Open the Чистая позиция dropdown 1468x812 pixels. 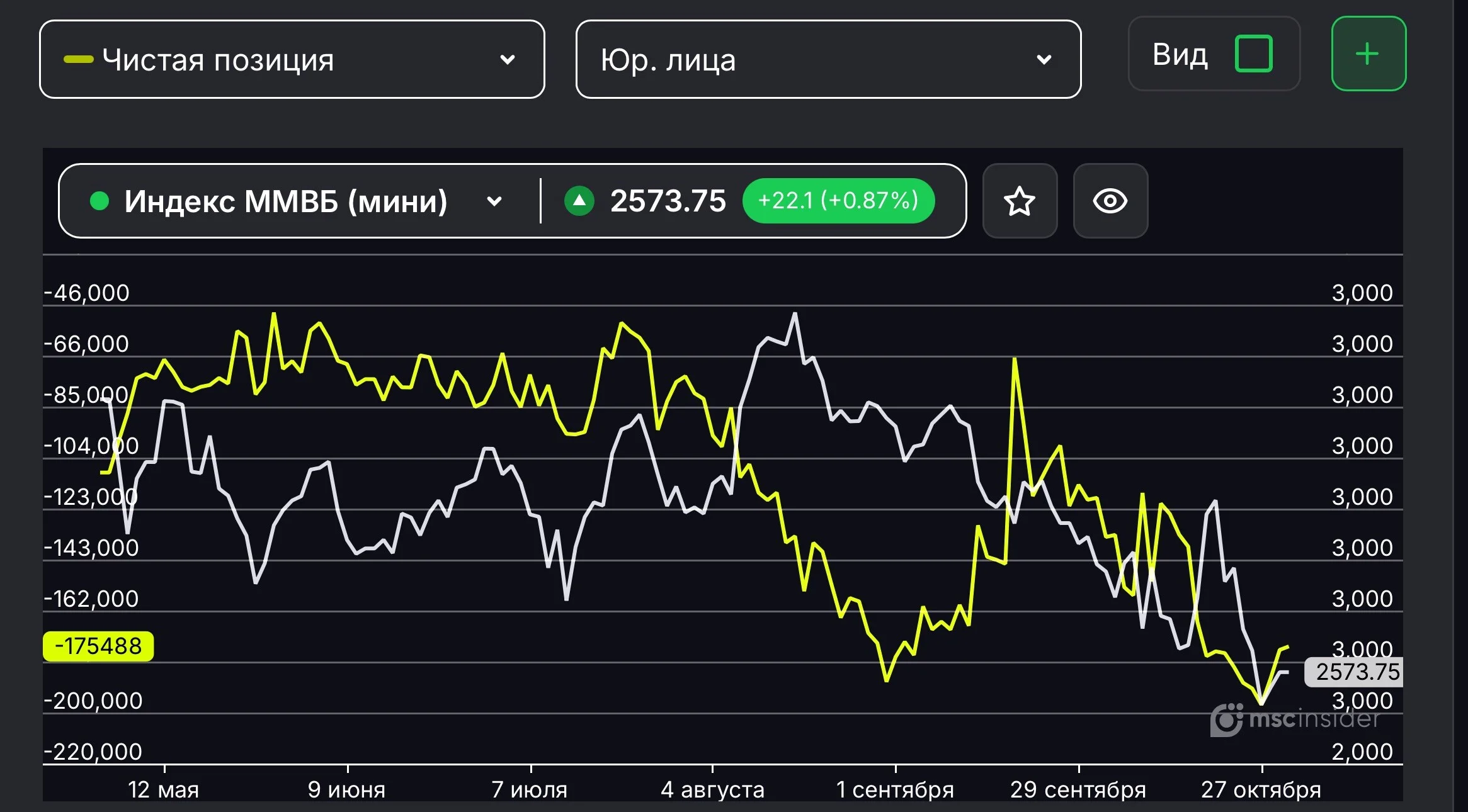pyautogui.click(x=292, y=59)
